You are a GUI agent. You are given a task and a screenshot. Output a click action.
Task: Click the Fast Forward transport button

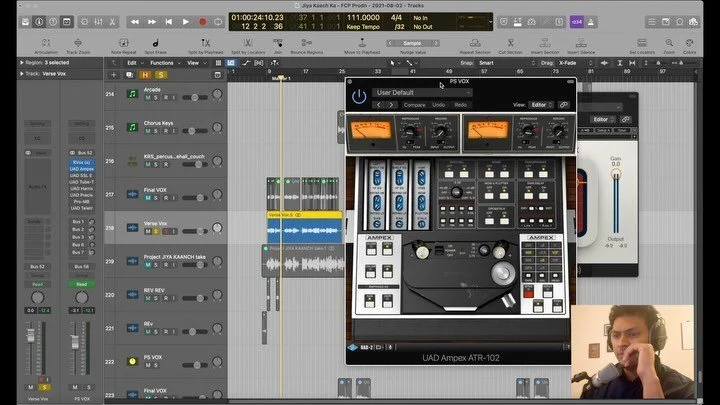(152, 22)
